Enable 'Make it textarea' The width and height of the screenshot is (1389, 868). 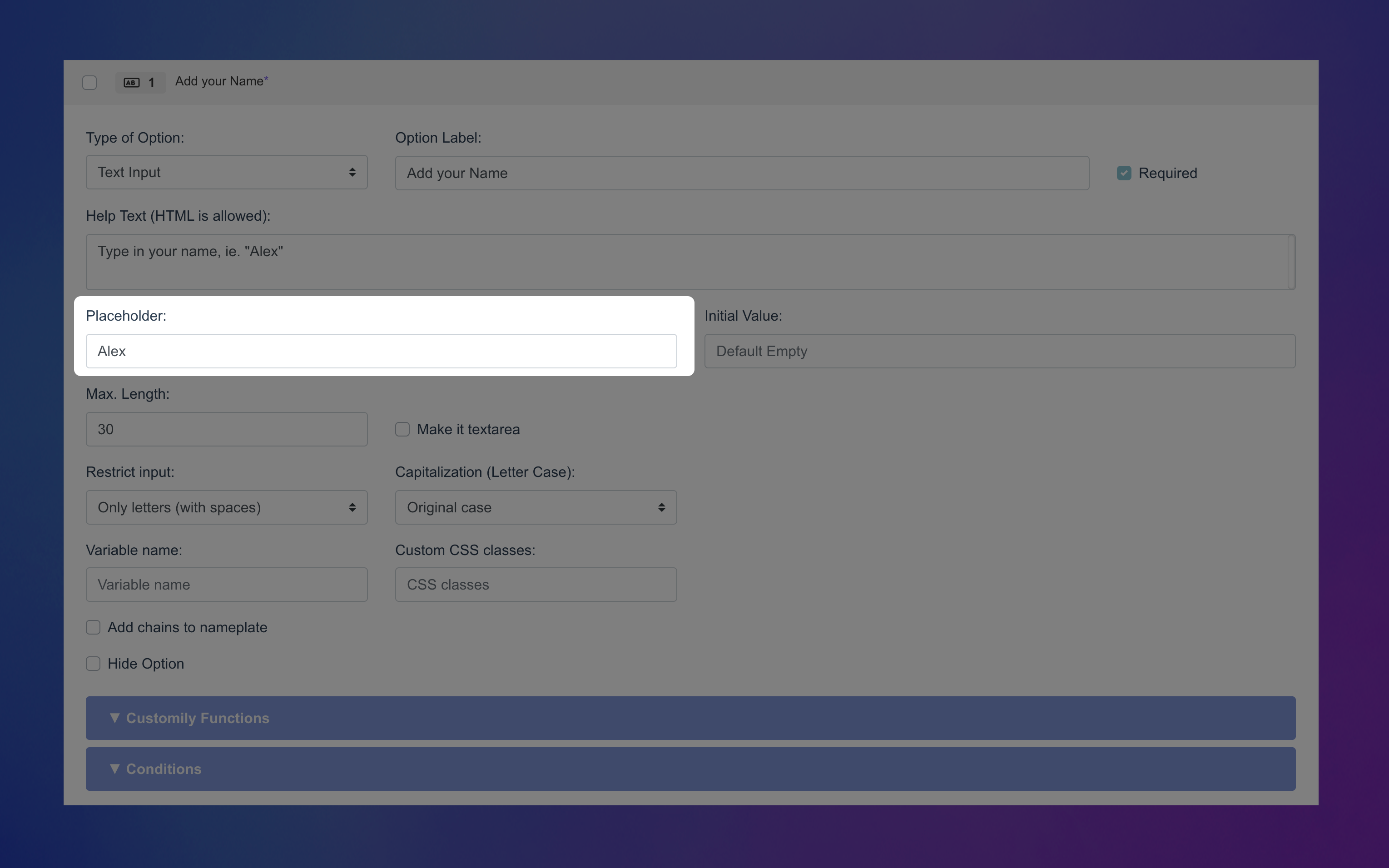tap(402, 429)
